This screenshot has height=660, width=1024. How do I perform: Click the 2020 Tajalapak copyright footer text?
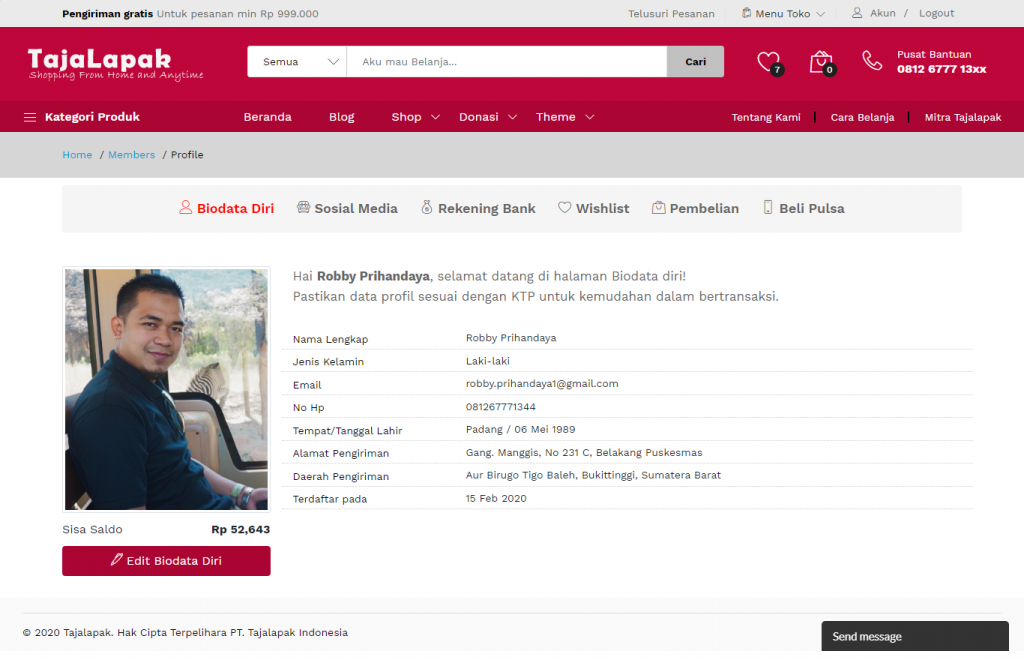185,633
